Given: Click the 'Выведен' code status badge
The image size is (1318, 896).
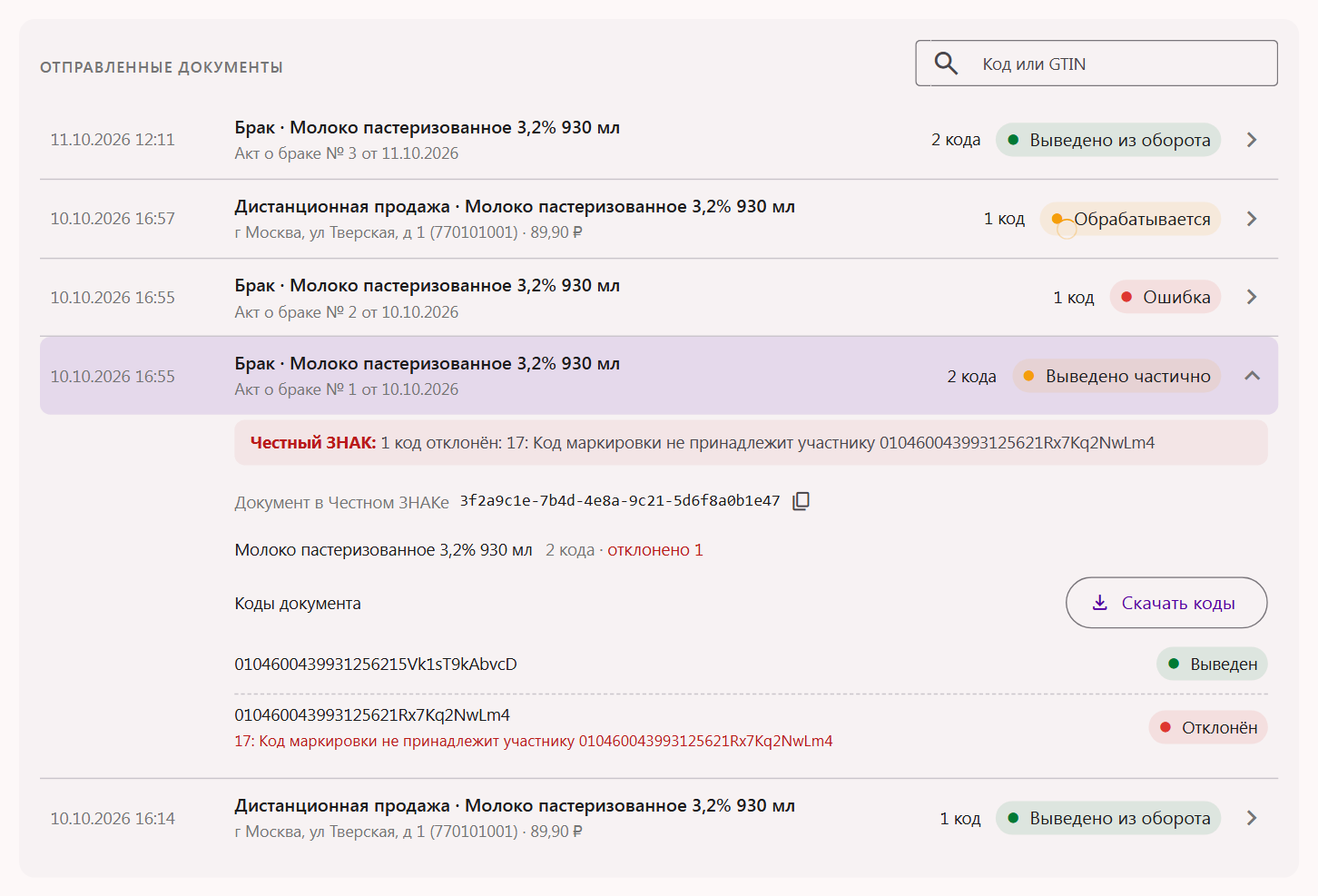Looking at the screenshot, I should [x=1212, y=664].
